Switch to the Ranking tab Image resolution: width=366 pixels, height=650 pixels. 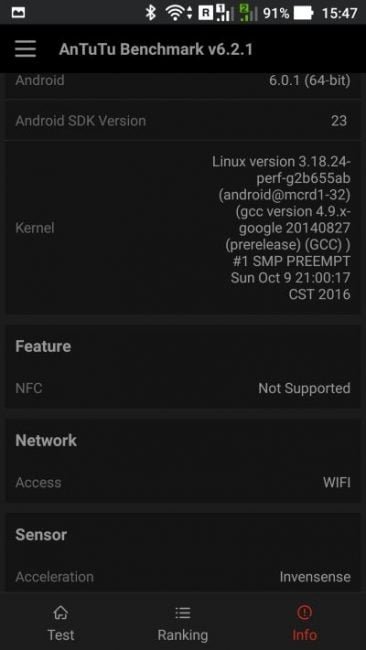[183, 623]
